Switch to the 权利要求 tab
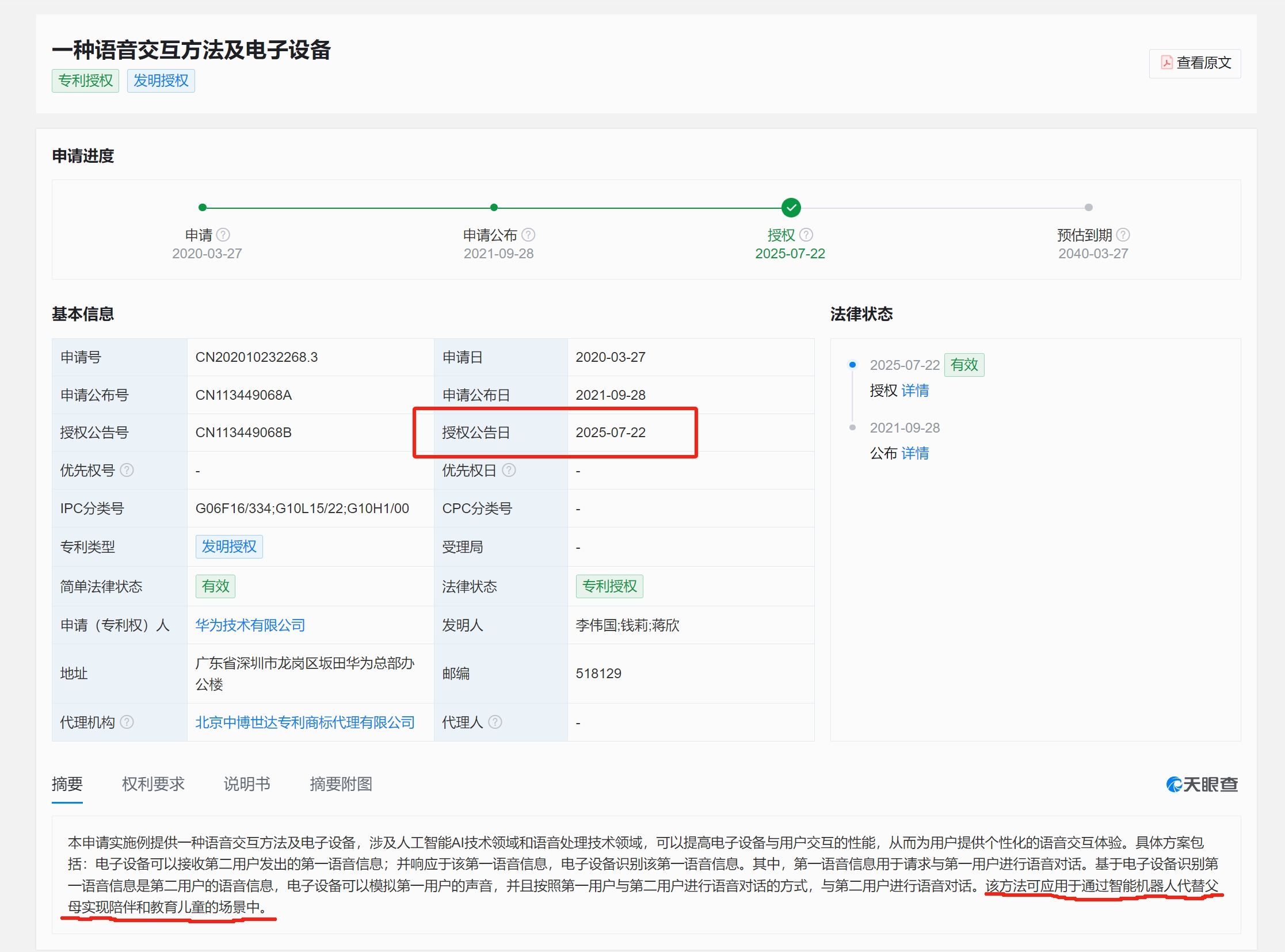This screenshot has height=952, width=1285. [153, 784]
